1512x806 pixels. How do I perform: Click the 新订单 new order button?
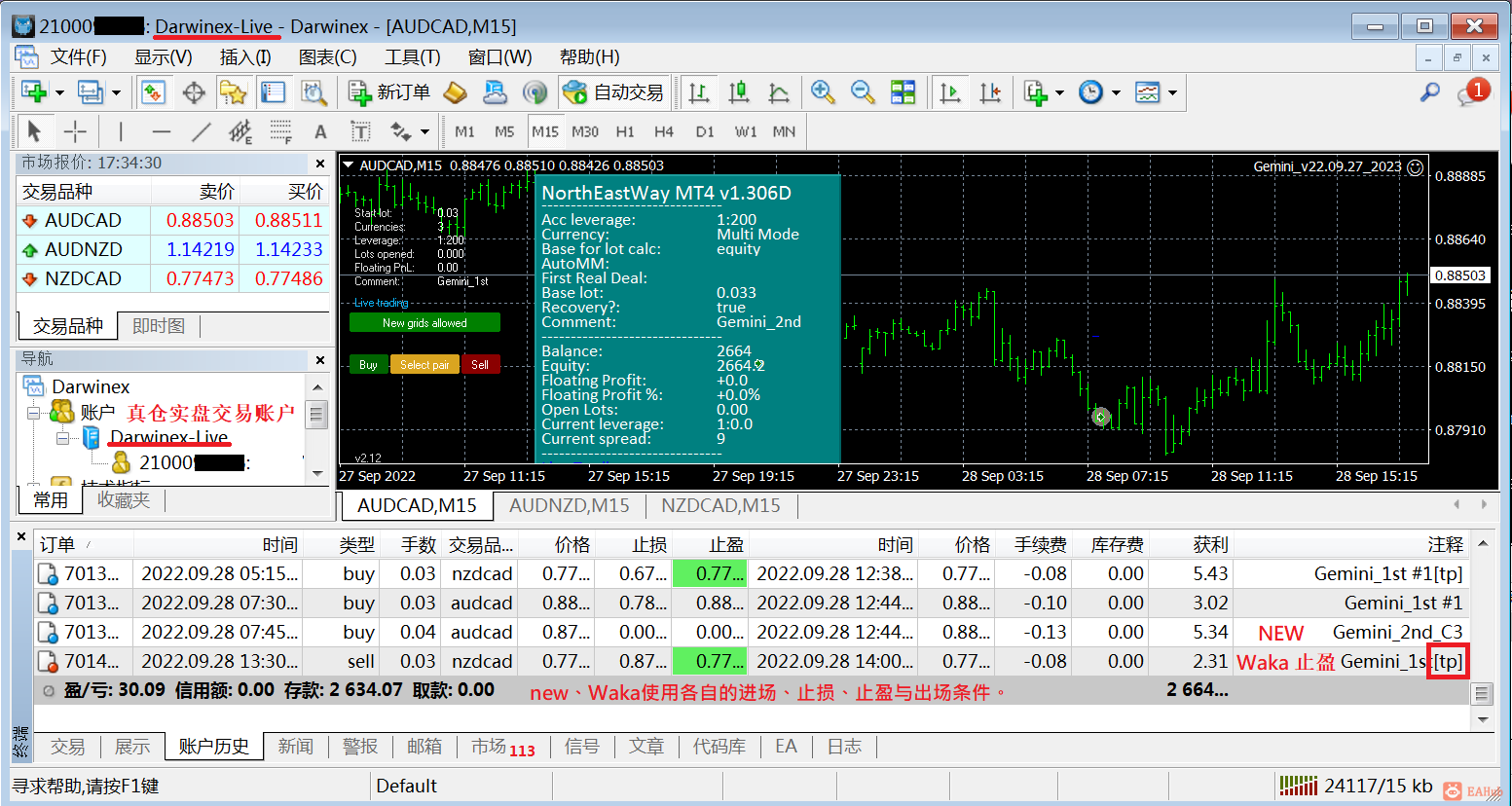click(x=389, y=92)
